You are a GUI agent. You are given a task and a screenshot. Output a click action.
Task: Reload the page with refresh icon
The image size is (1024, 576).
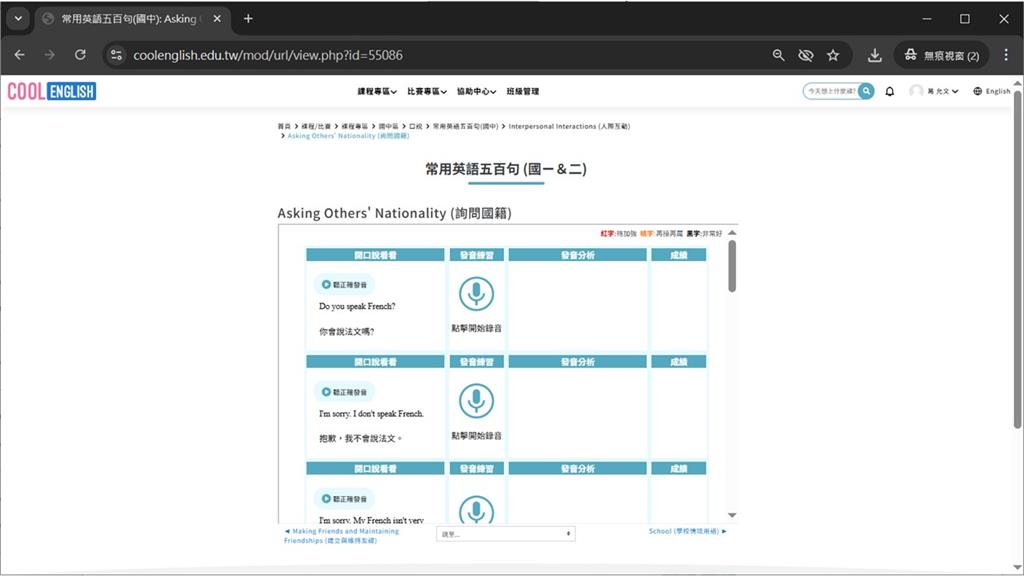[x=80, y=55]
